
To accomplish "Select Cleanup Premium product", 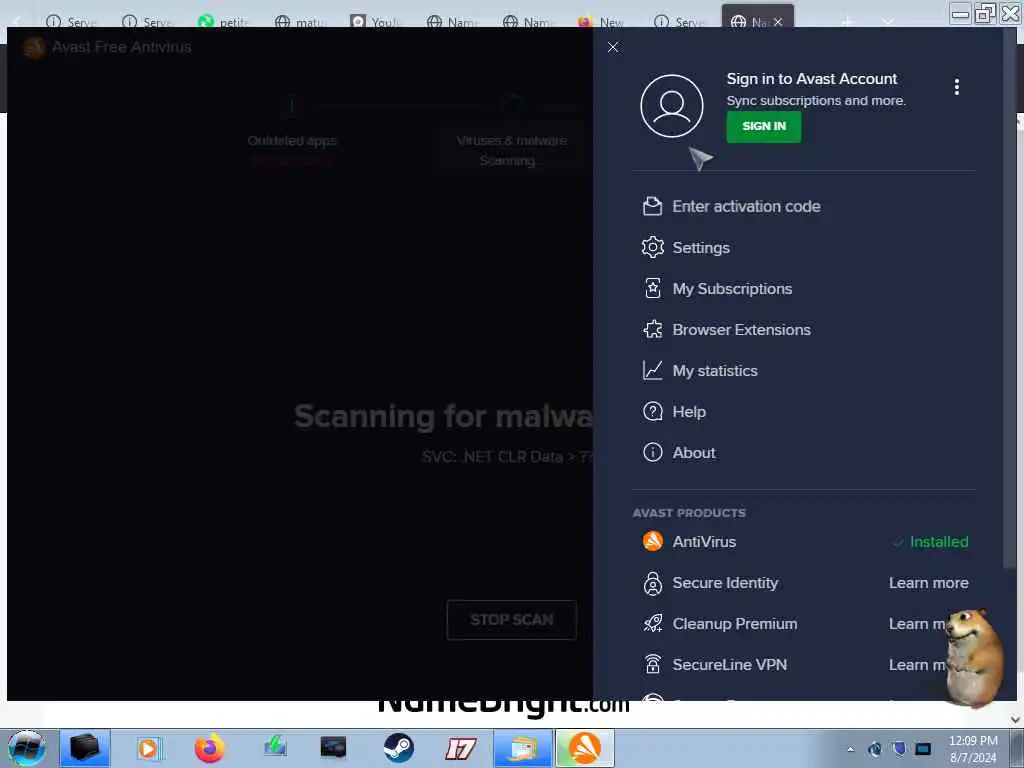I will pos(735,624).
